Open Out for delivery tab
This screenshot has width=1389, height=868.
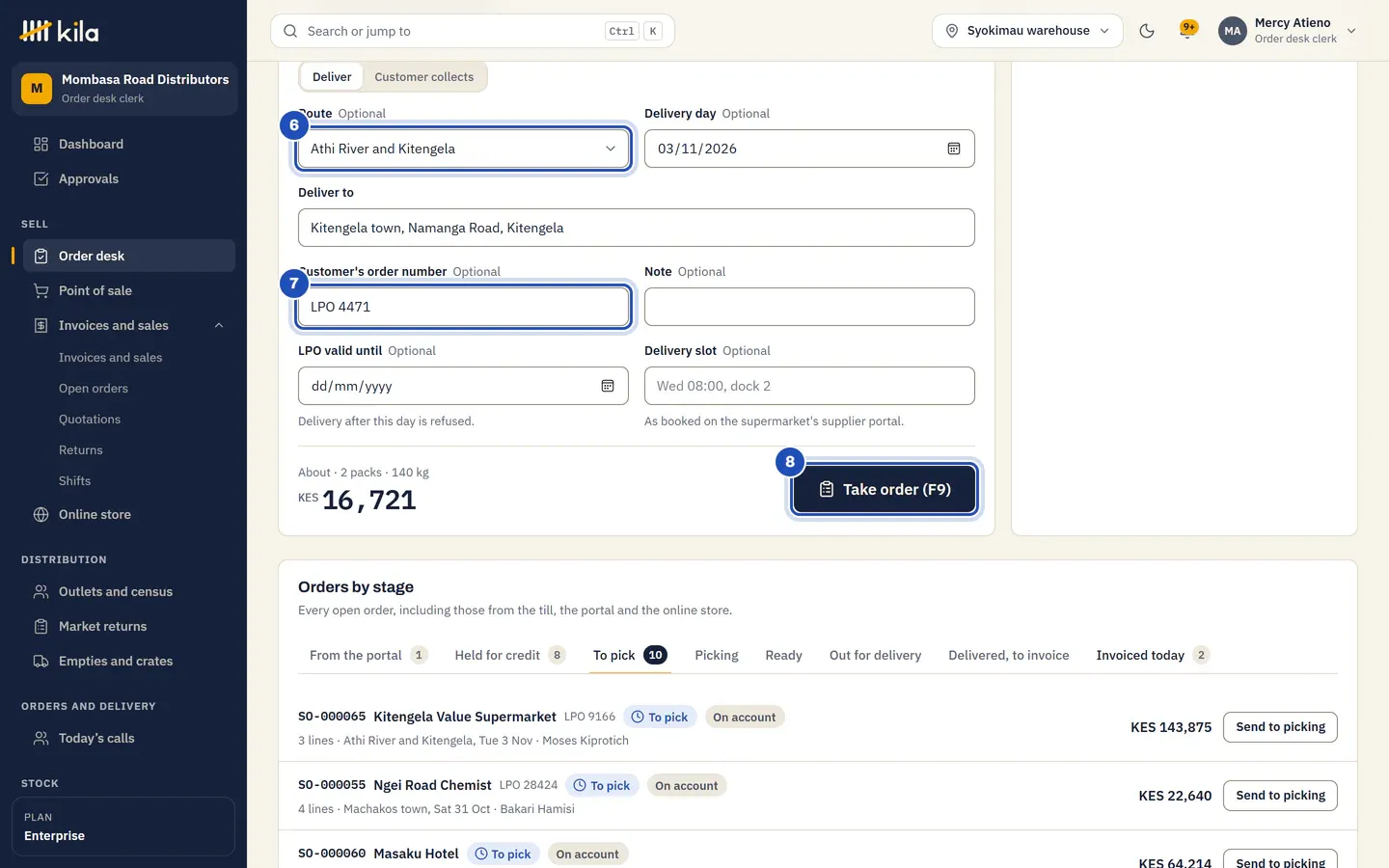875,656
